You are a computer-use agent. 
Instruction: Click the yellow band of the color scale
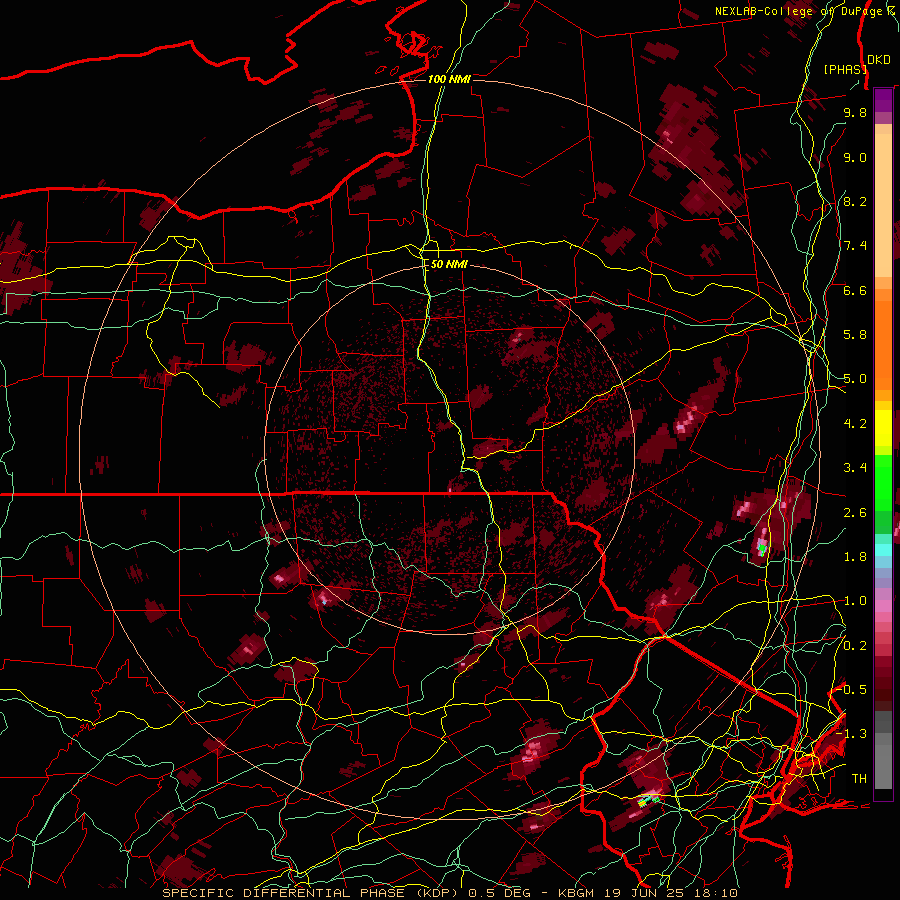click(883, 428)
